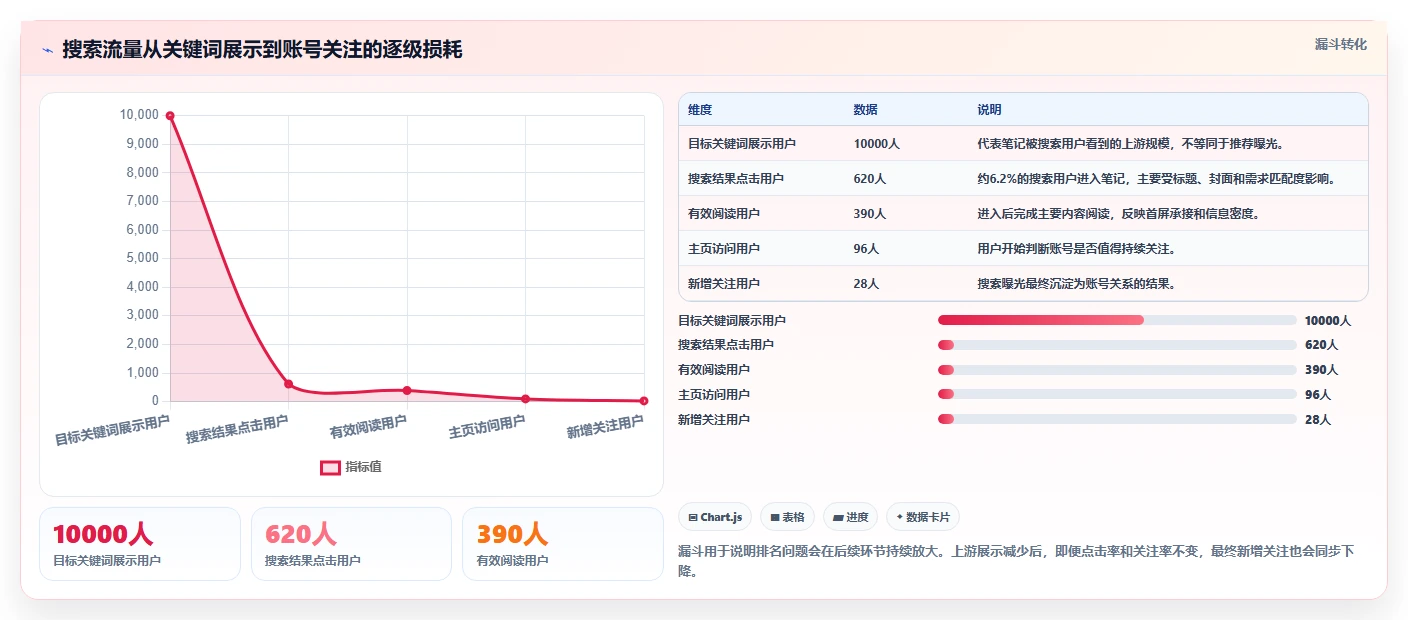Click the 表格 tag chip
1408x620 pixels.
788,517
